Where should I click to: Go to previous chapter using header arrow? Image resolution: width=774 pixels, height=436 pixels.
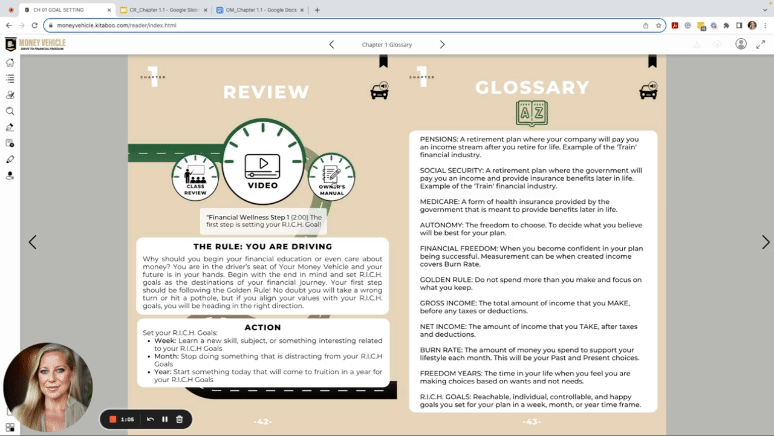tap(332, 44)
